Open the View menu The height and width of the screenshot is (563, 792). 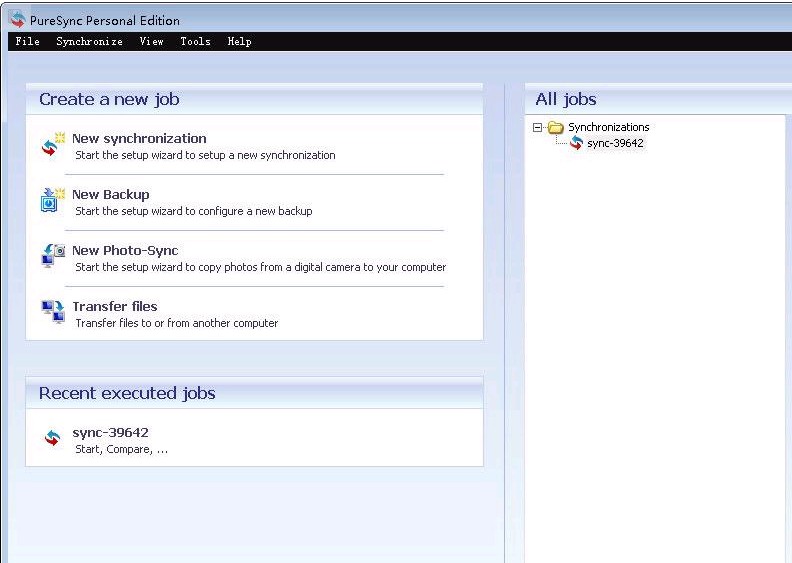151,42
